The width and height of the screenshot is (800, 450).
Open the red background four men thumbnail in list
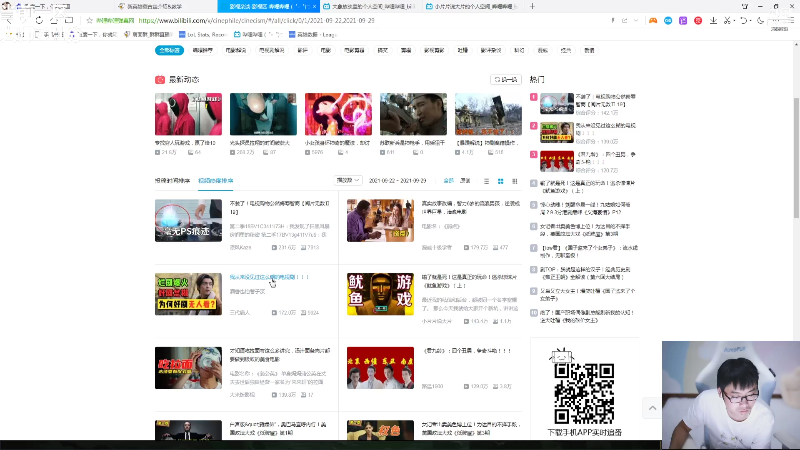tap(380, 368)
